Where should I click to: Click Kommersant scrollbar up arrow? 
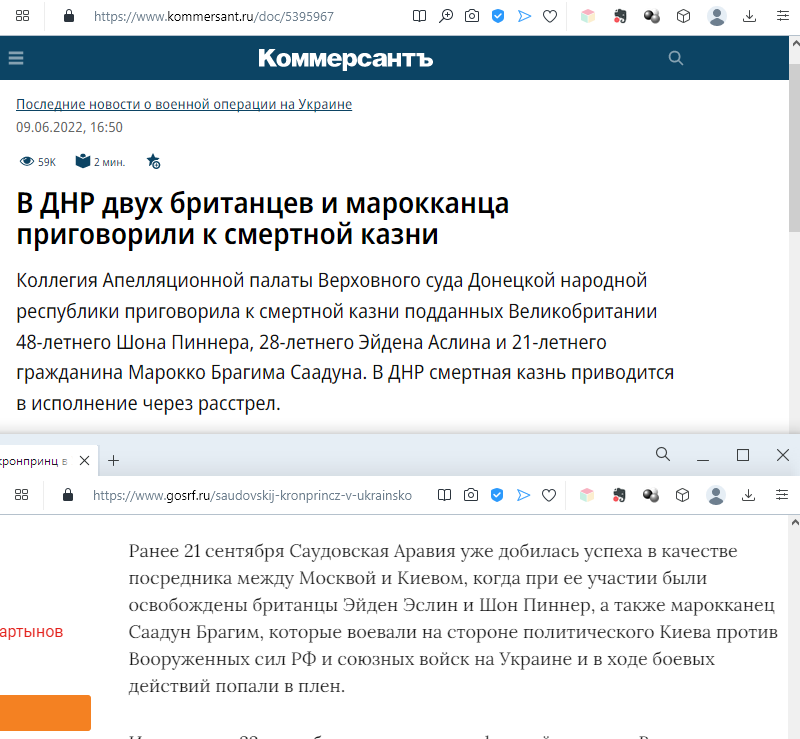coord(795,43)
